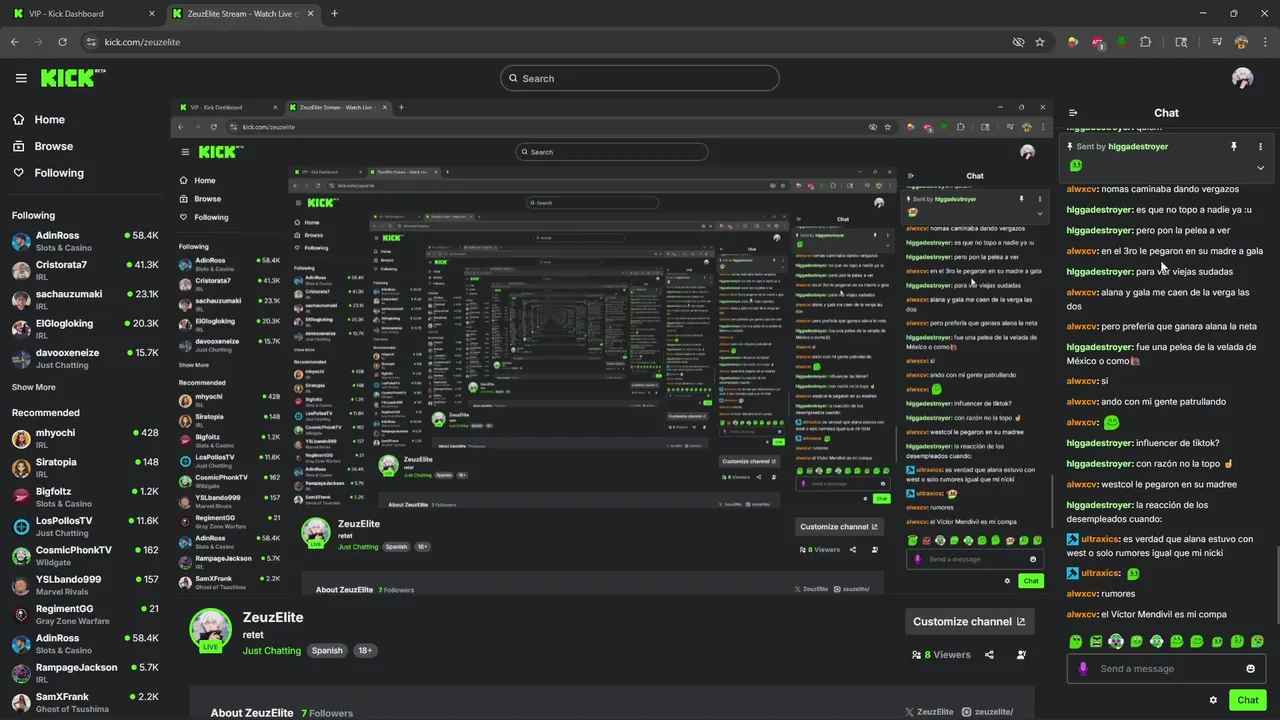Expand followed channels with Show More
This screenshot has width=1280, height=720.
[34, 387]
